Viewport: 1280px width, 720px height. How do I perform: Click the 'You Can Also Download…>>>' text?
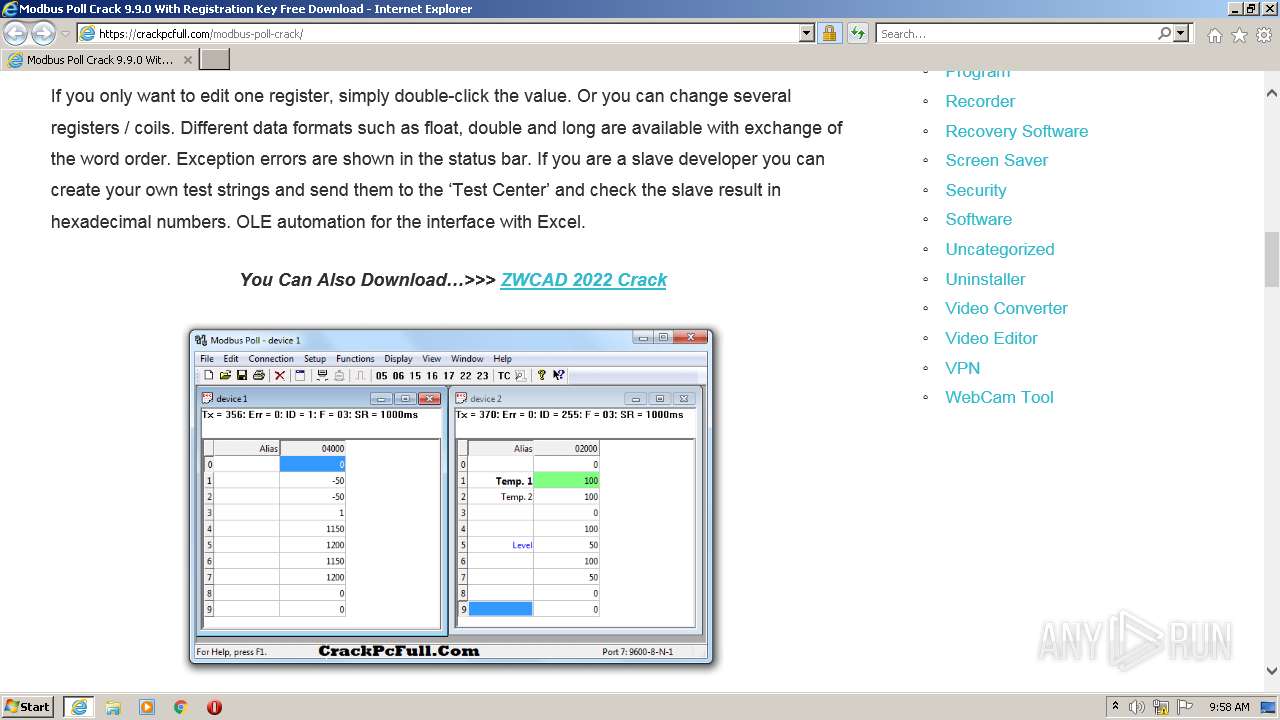point(368,280)
